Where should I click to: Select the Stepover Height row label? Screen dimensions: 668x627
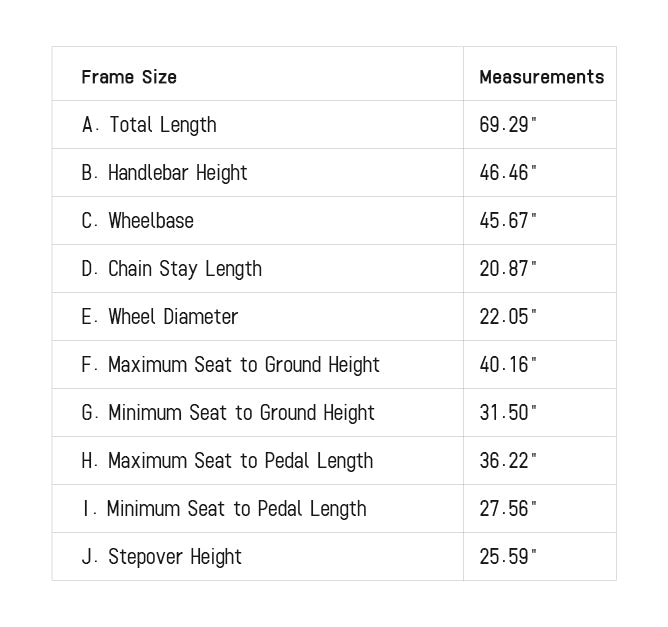[162, 557]
